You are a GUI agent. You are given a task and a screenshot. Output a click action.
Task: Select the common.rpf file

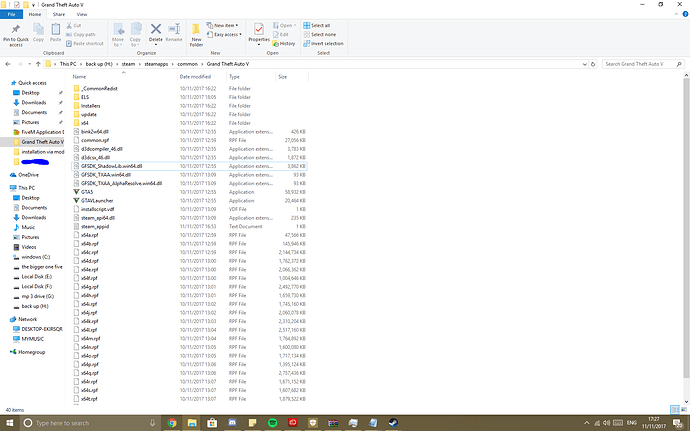(x=95, y=140)
